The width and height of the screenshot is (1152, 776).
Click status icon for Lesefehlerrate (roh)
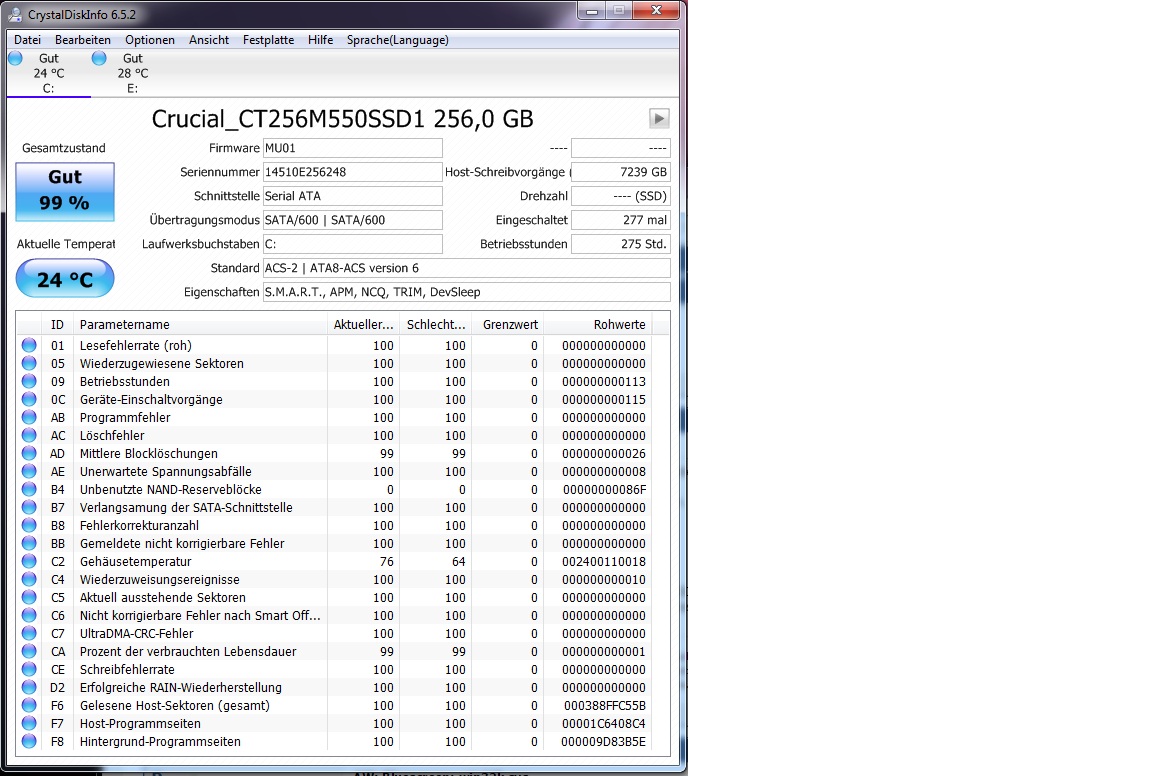tap(29, 345)
